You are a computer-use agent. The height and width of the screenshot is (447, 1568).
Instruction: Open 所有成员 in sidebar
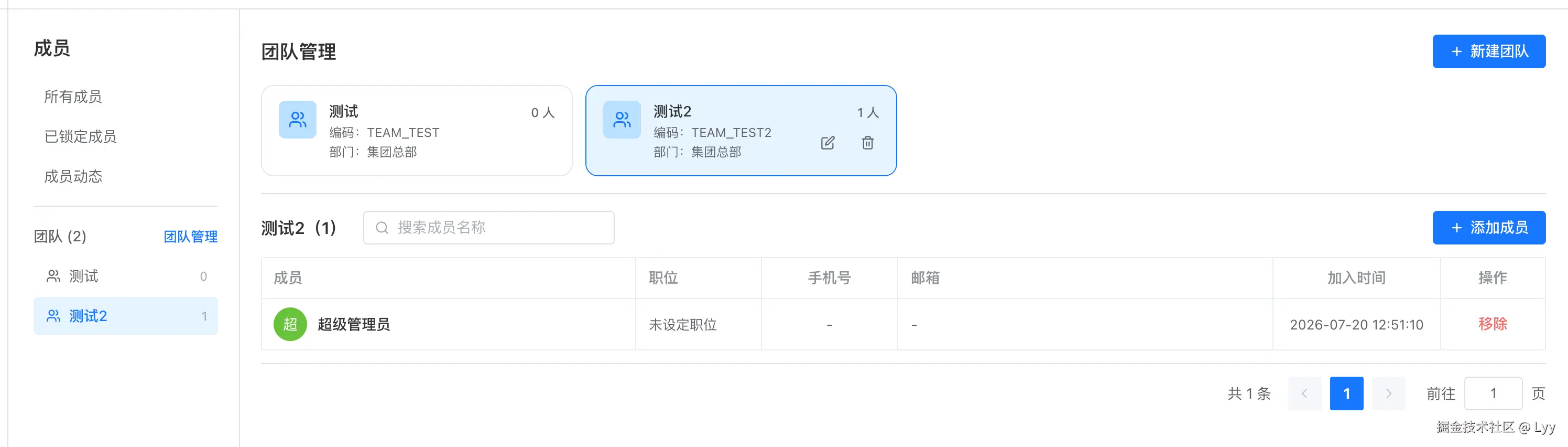pyautogui.click(x=73, y=96)
